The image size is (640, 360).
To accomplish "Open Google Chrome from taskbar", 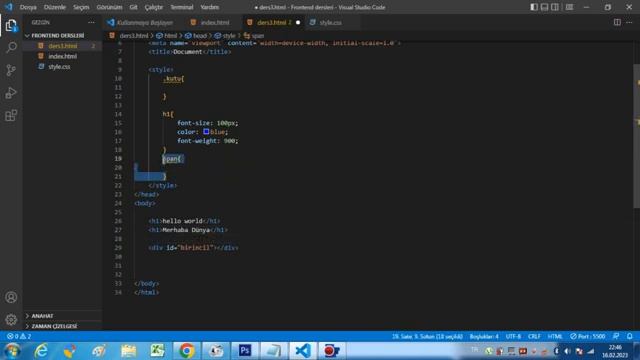I will point(187,351).
